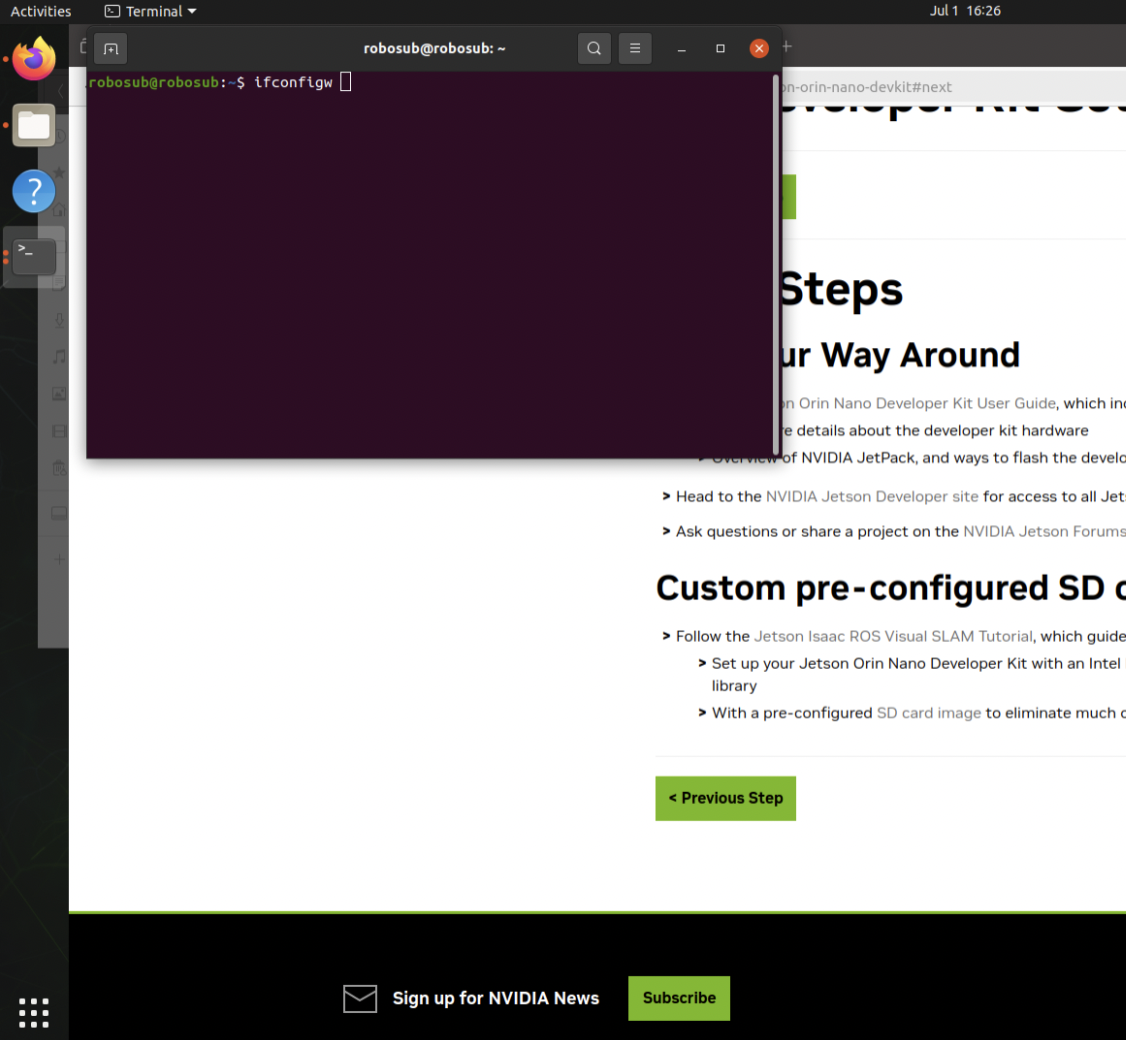The height and width of the screenshot is (1040, 1126).
Task: Launch Firefox from the dock
Action: (x=34, y=58)
